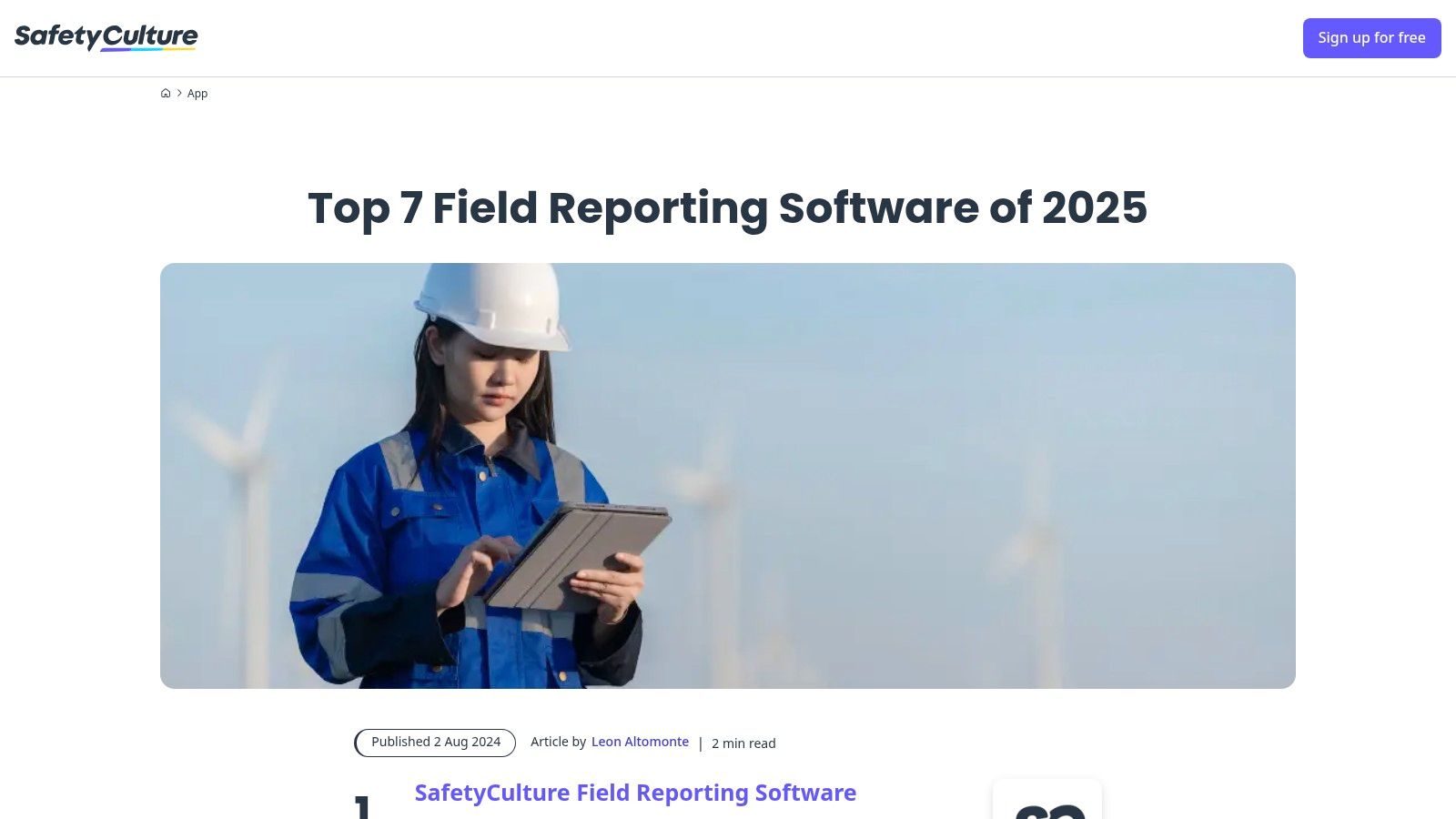Image resolution: width=1456 pixels, height=819 pixels.
Task: Go to home via breadcrumb house icon
Action: click(166, 93)
